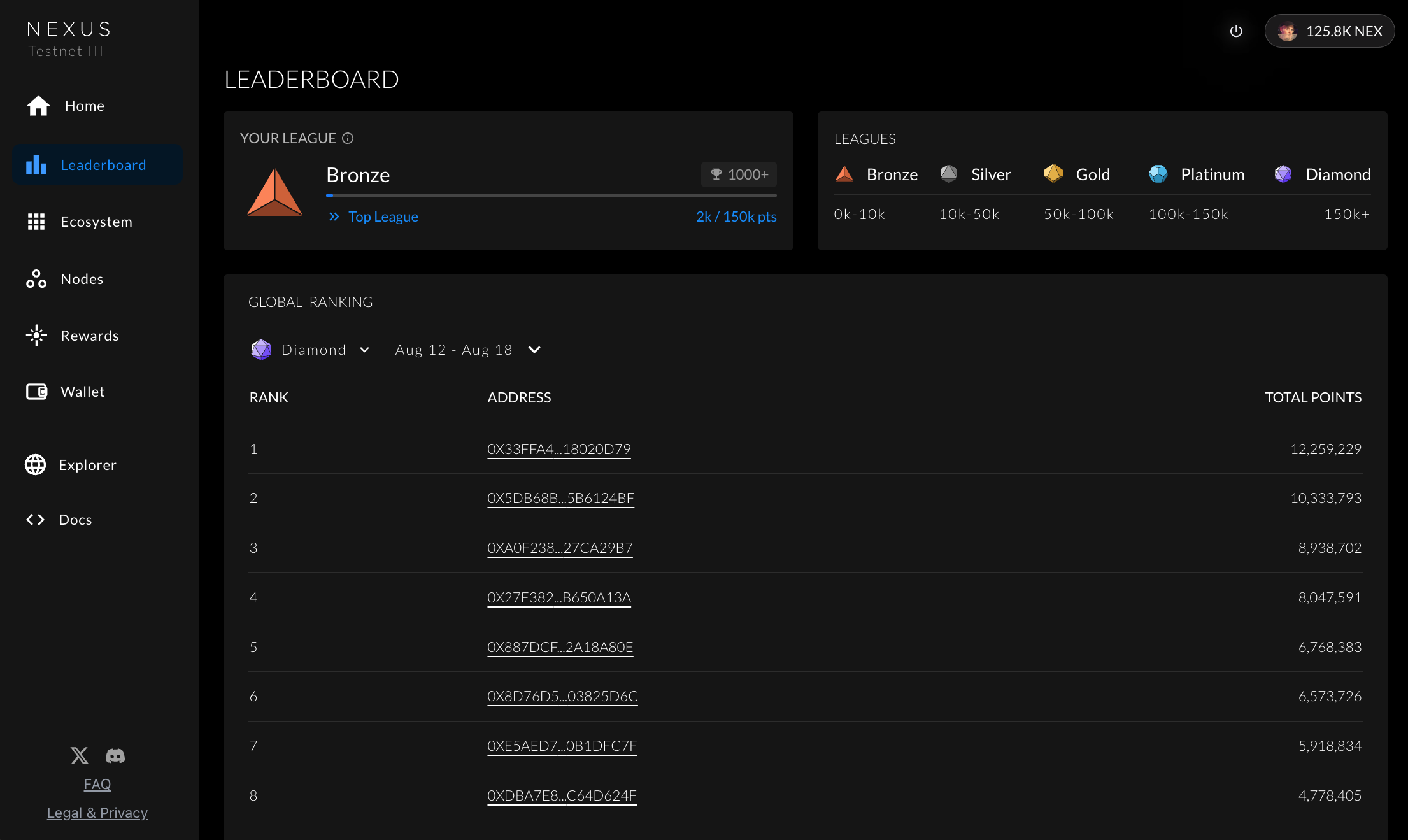
Task: Click the Home house icon
Action: pyautogui.click(x=38, y=106)
